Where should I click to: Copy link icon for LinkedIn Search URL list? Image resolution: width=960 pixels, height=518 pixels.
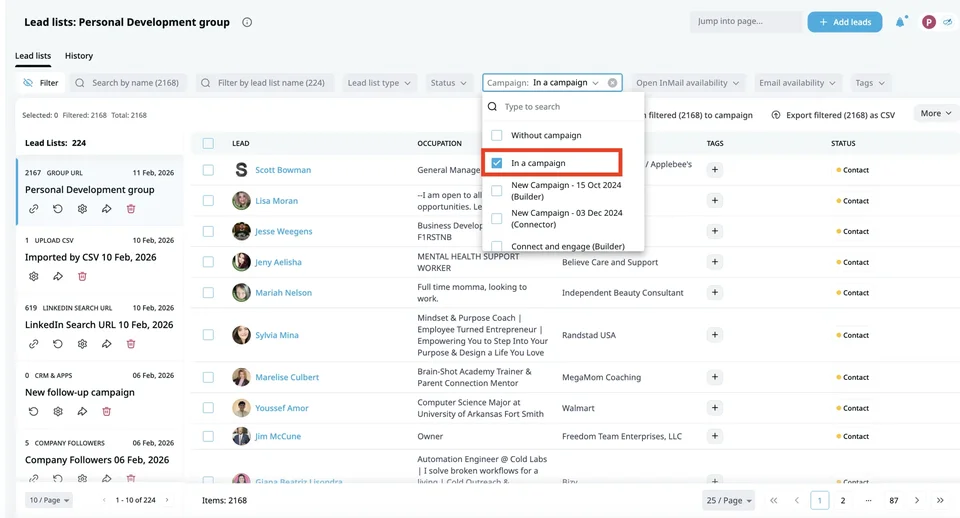coord(34,343)
